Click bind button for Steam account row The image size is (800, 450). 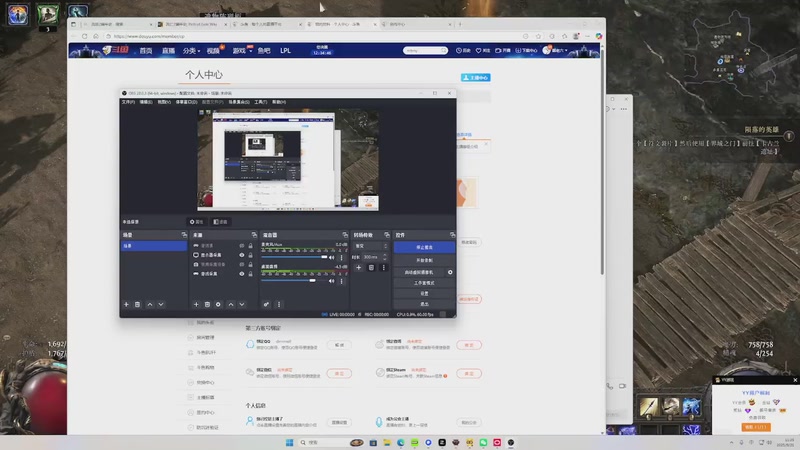pyautogui.click(x=469, y=374)
